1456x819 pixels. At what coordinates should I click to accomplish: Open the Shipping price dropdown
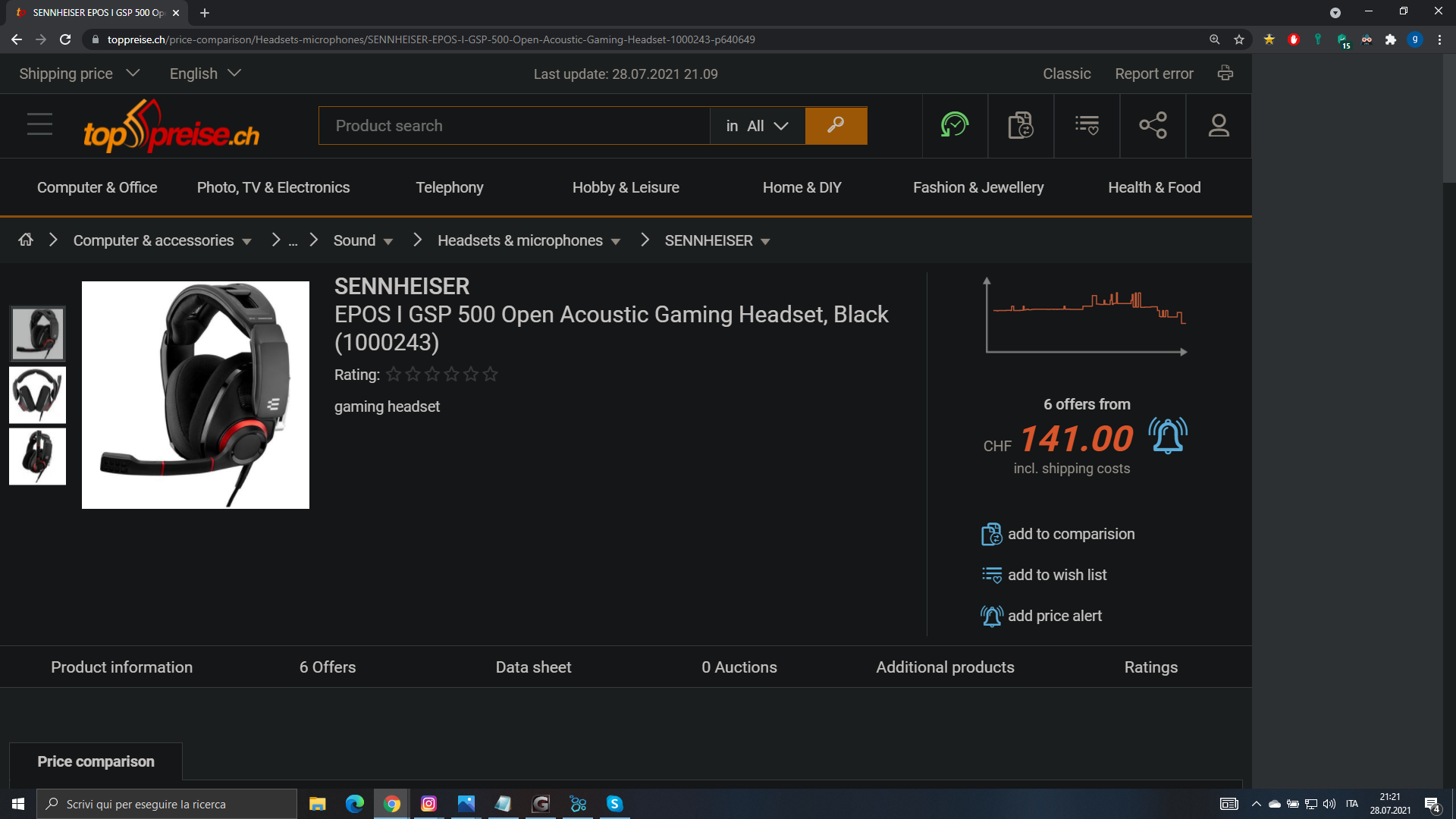click(x=80, y=74)
